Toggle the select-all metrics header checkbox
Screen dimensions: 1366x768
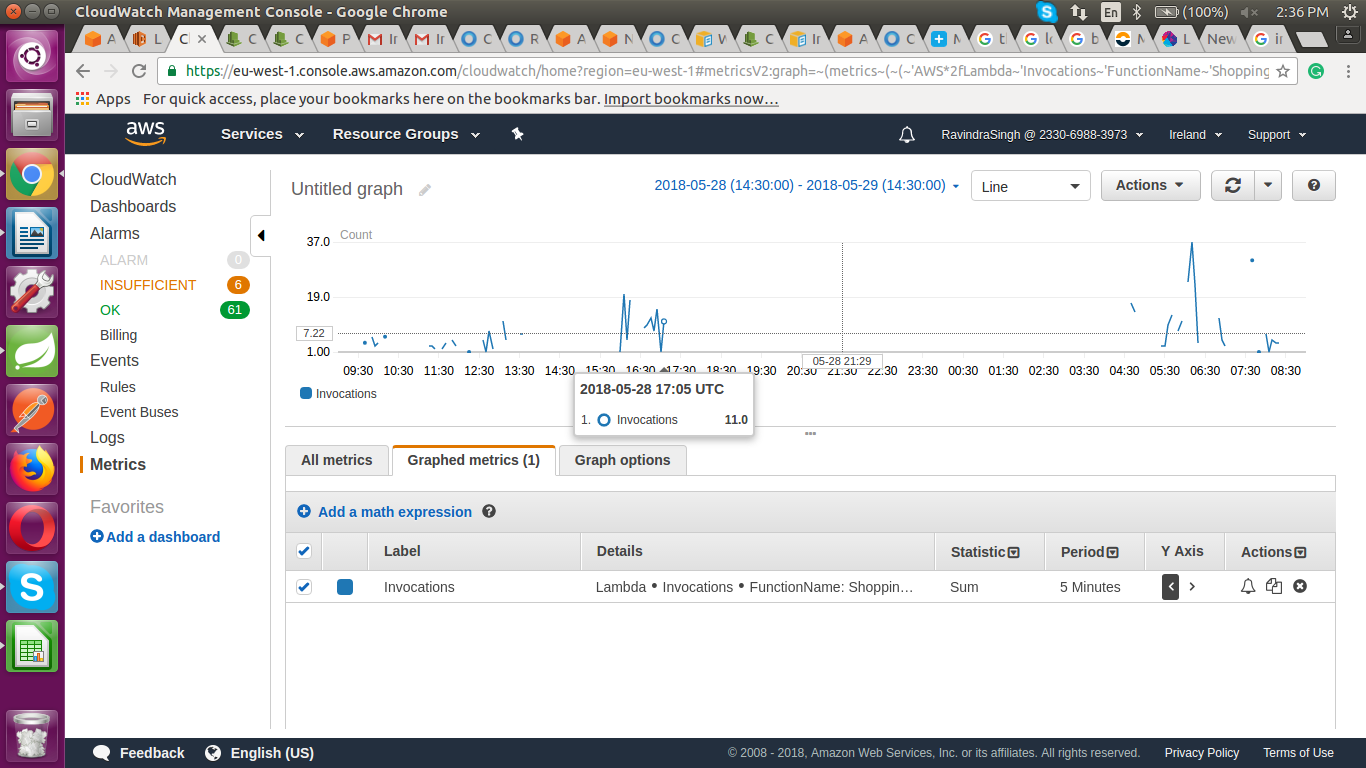[x=304, y=551]
